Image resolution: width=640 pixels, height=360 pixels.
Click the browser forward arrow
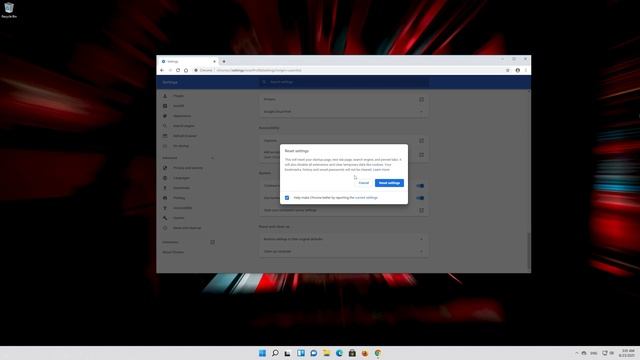[x=170, y=70]
